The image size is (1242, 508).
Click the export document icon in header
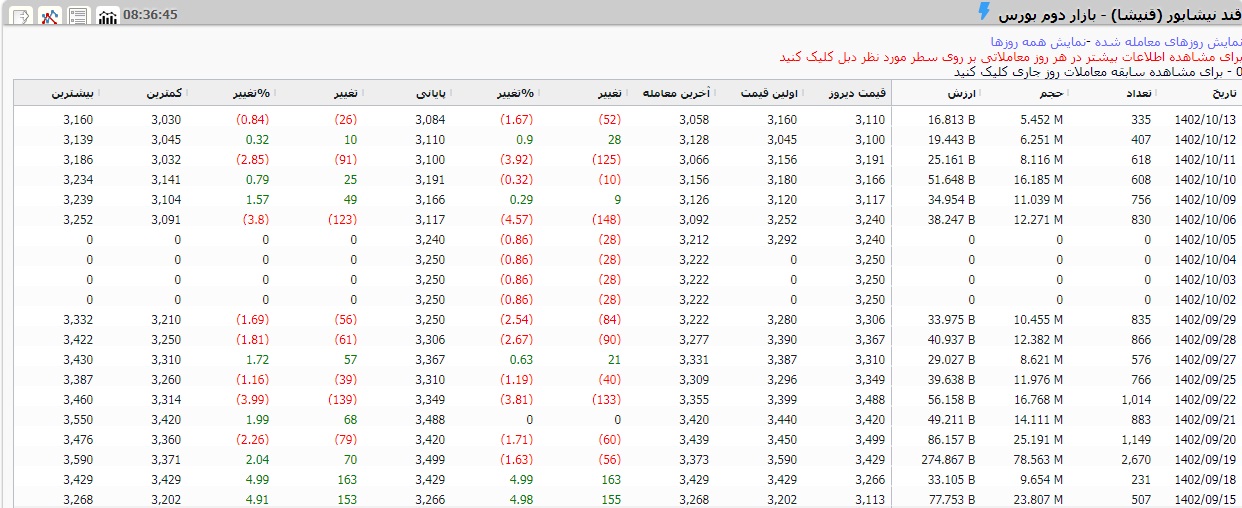tap(21, 15)
